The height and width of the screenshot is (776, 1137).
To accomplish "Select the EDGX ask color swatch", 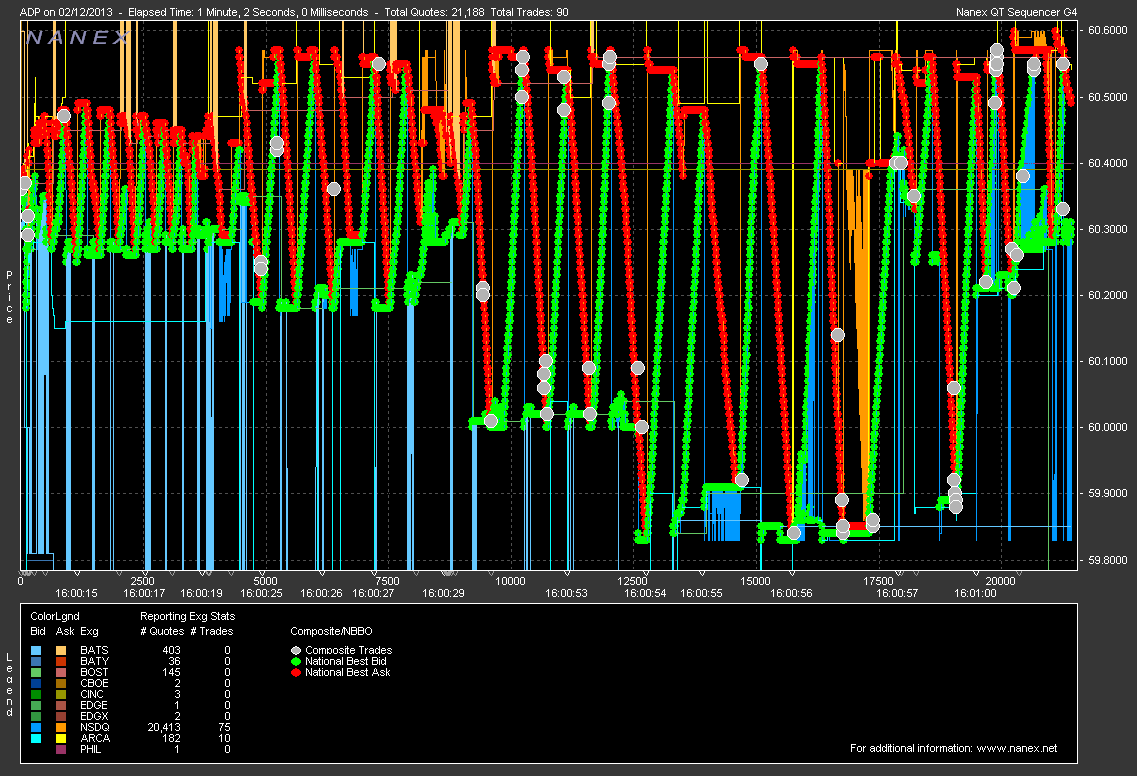I will (61, 717).
